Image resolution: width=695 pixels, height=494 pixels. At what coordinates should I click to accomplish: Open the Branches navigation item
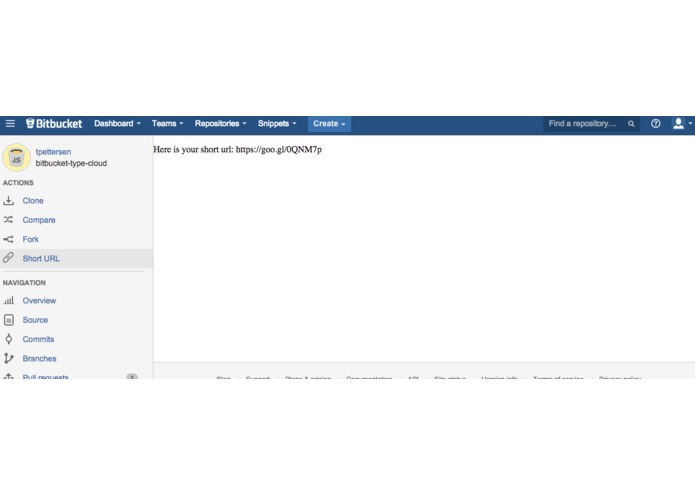39,358
